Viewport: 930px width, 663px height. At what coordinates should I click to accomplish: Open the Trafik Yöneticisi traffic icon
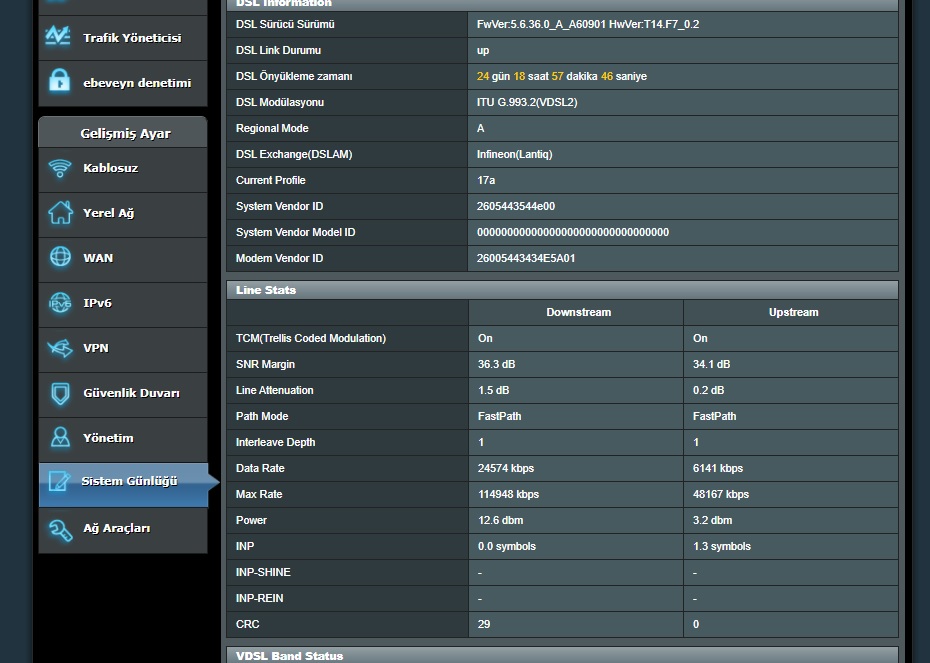click(58, 37)
